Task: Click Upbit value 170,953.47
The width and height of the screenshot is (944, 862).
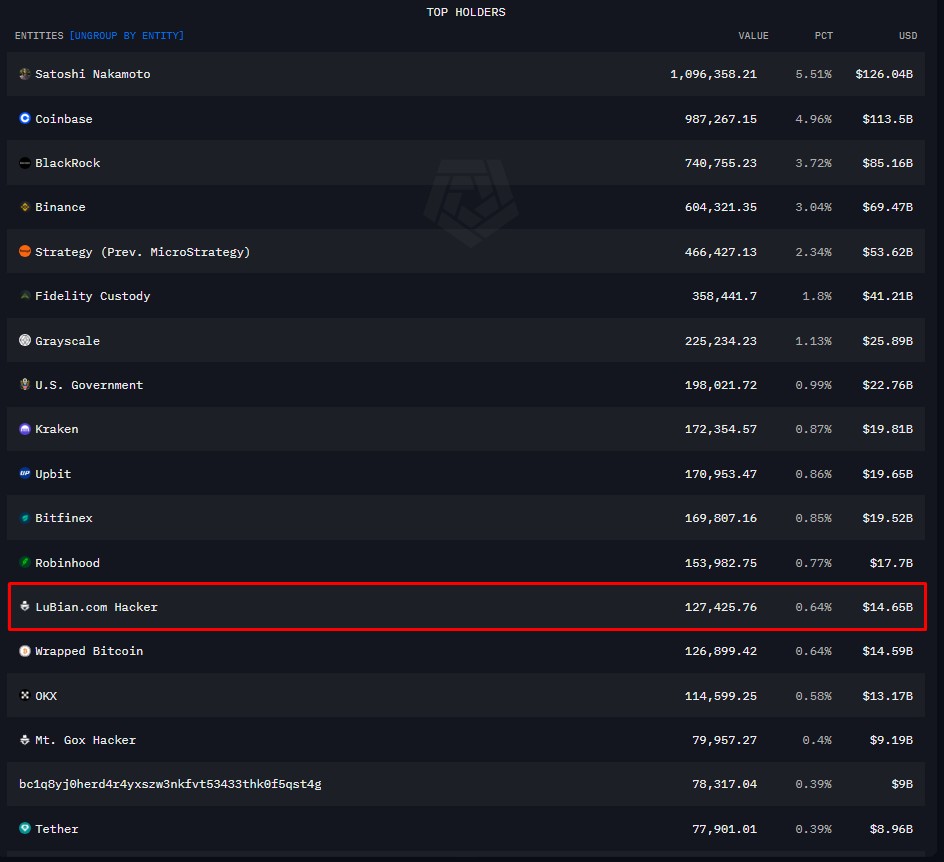Action: pos(721,474)
